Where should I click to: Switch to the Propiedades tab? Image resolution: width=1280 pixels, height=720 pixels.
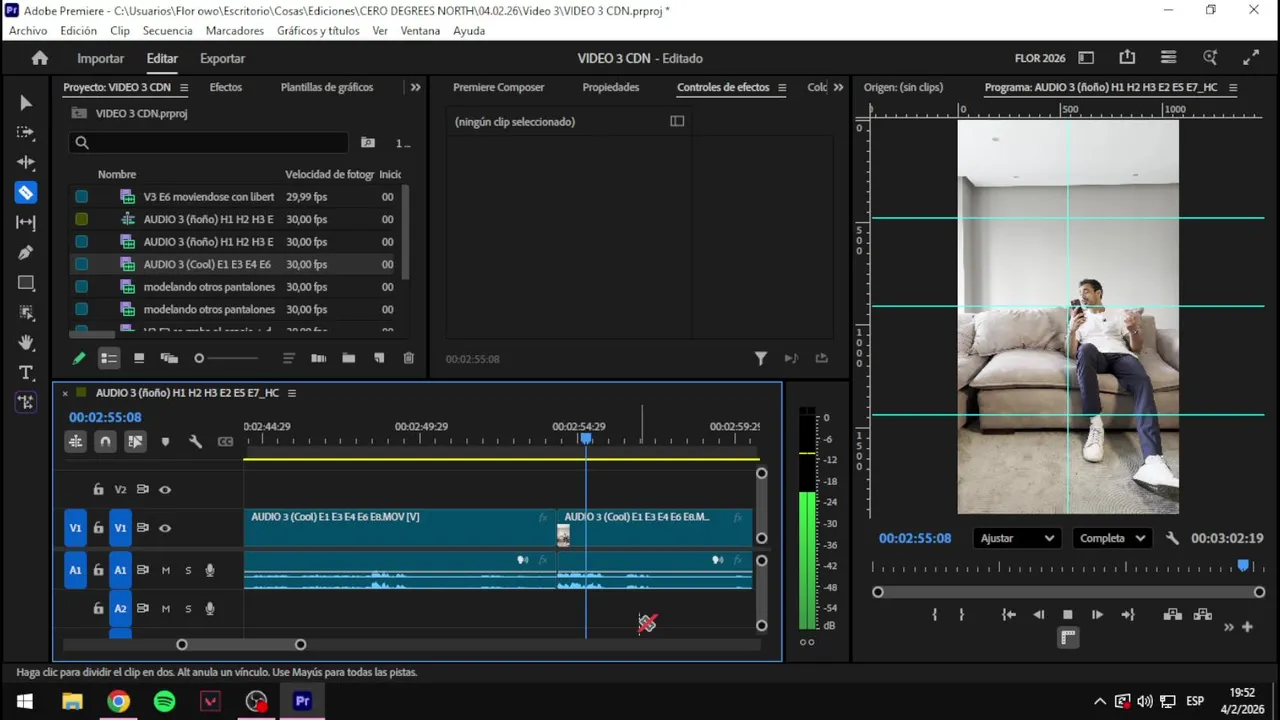pos(611,87)
